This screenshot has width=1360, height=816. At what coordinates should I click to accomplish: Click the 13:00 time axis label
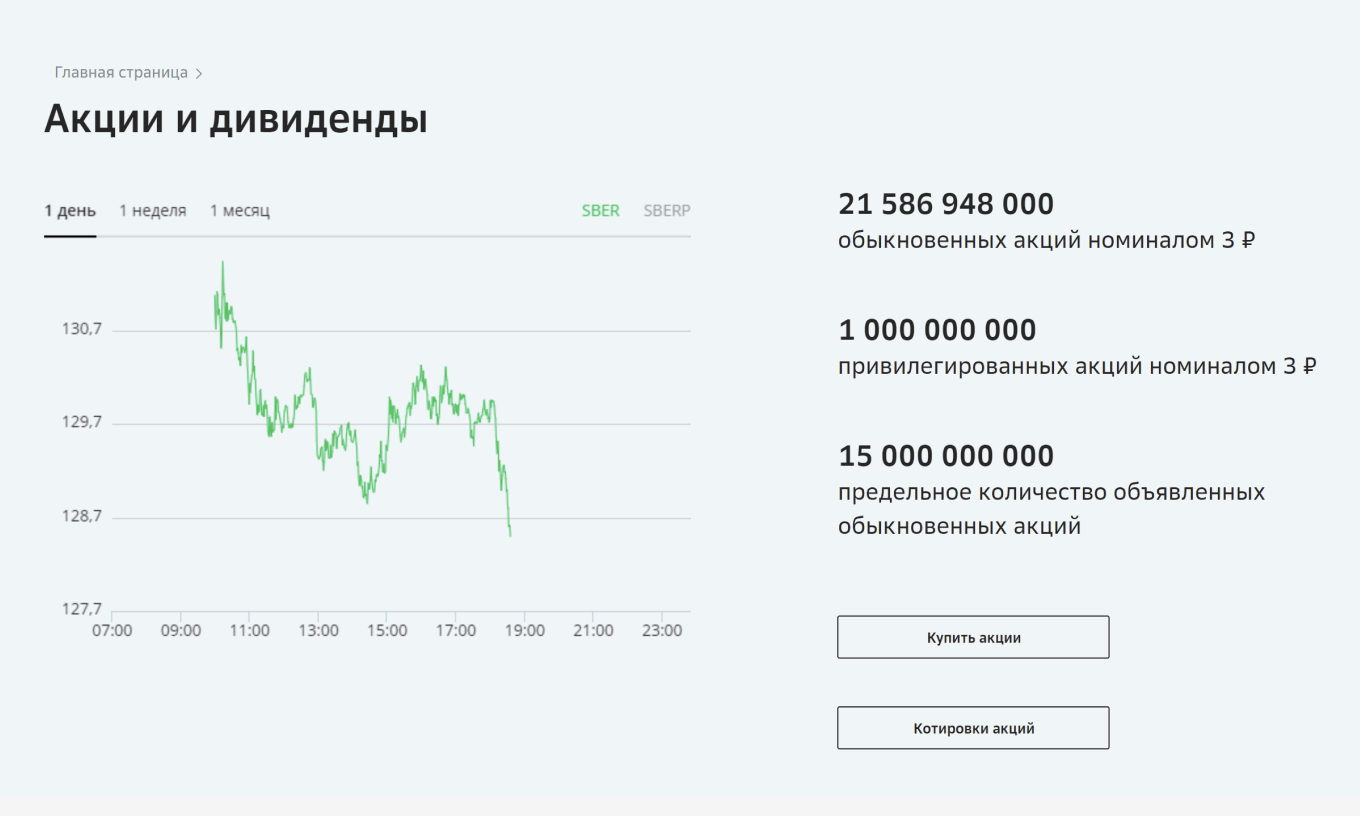(318, 631)
